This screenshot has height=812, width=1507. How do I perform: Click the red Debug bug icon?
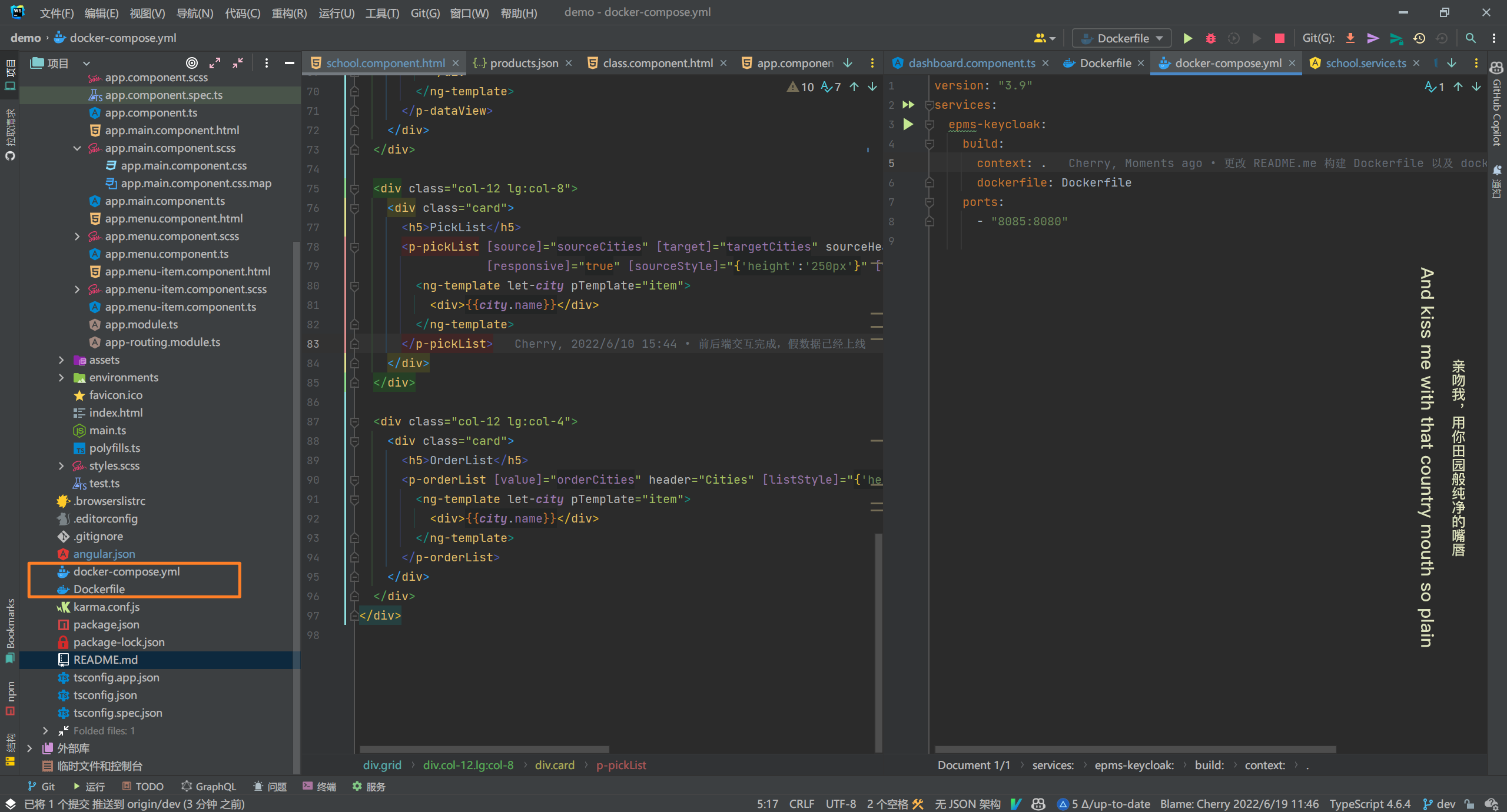tap(1210, 38)
